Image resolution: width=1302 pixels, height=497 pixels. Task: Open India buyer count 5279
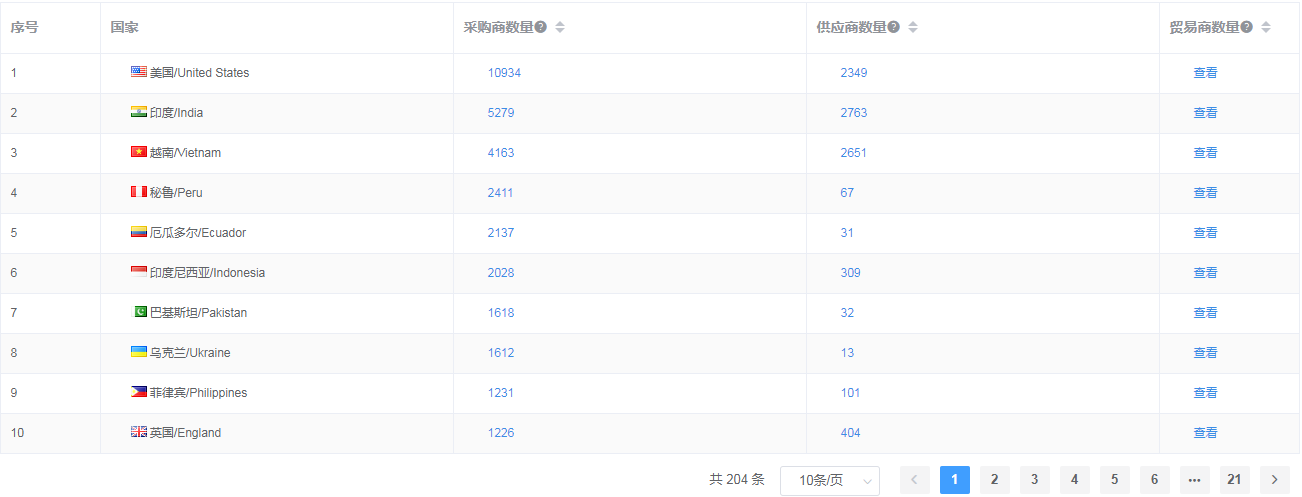pyautogui.click(x=501, y=113)
